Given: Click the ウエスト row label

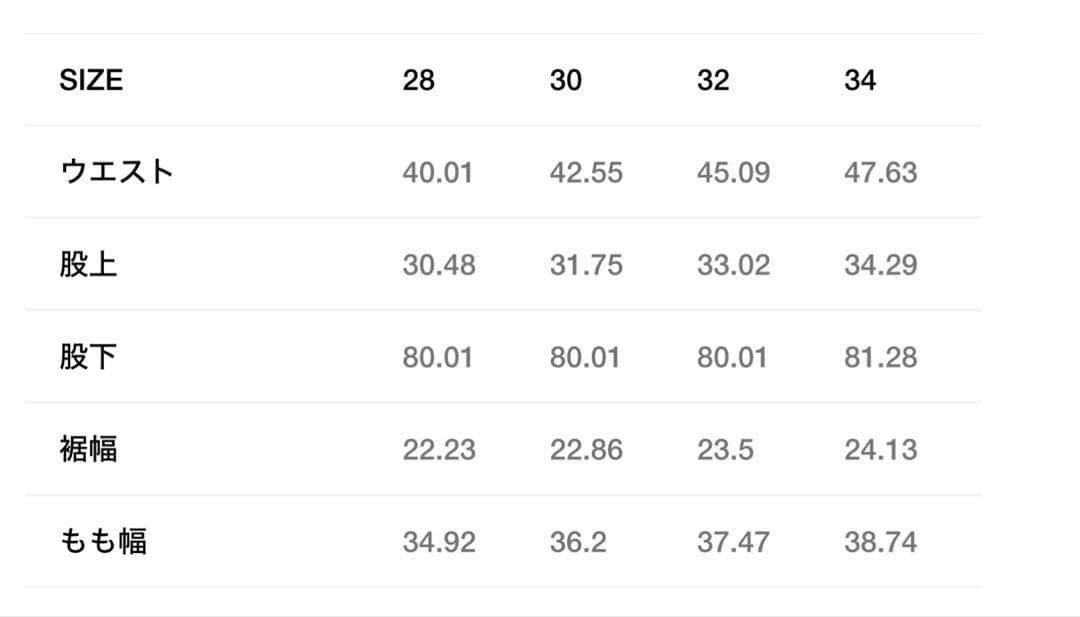Looking at the screenshot, I should pyautogui.click(x=117, y=172).
